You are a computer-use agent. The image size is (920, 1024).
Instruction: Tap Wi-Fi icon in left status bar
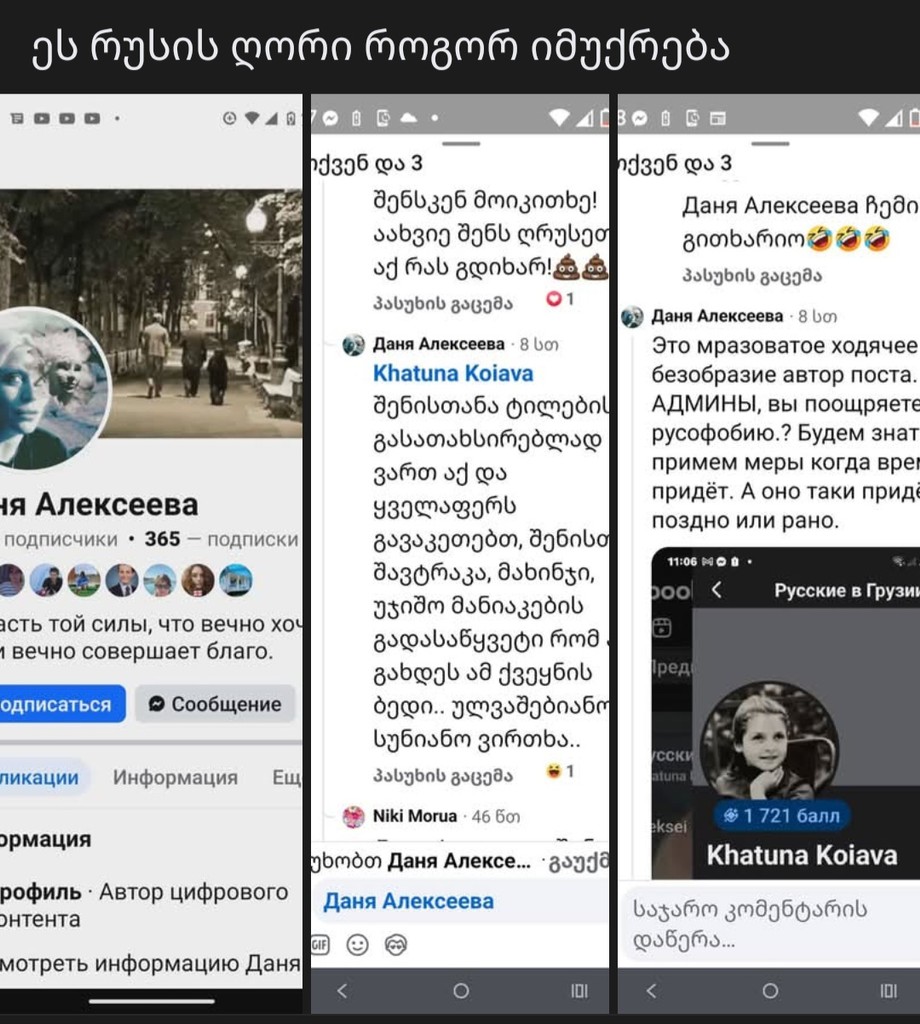tap(251, 118)
